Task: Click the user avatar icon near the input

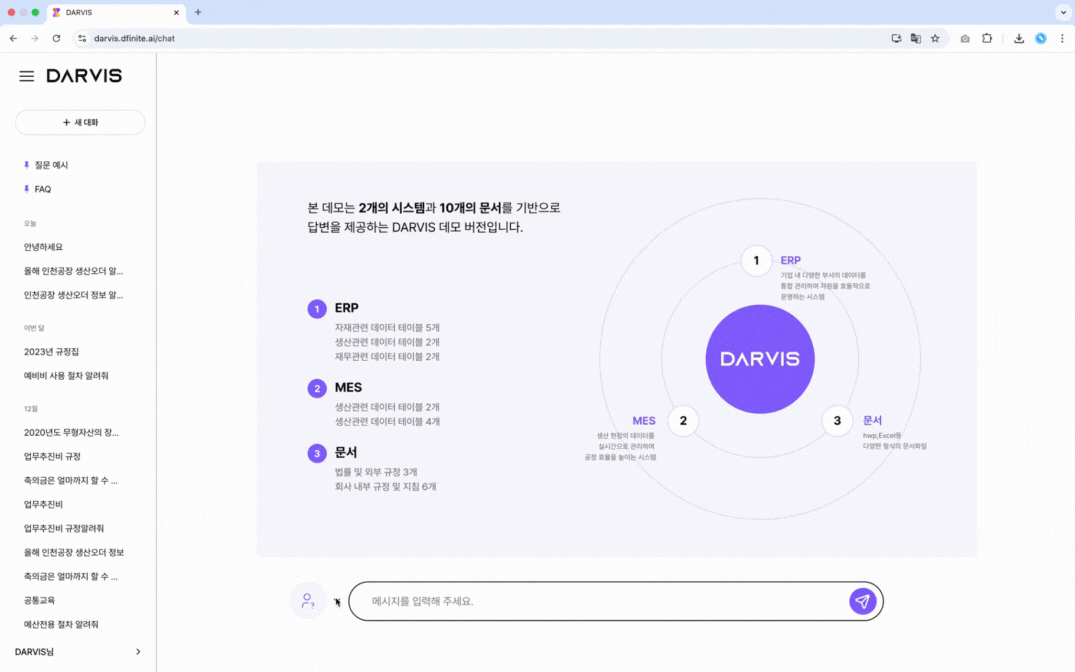Action: (308, 600)
